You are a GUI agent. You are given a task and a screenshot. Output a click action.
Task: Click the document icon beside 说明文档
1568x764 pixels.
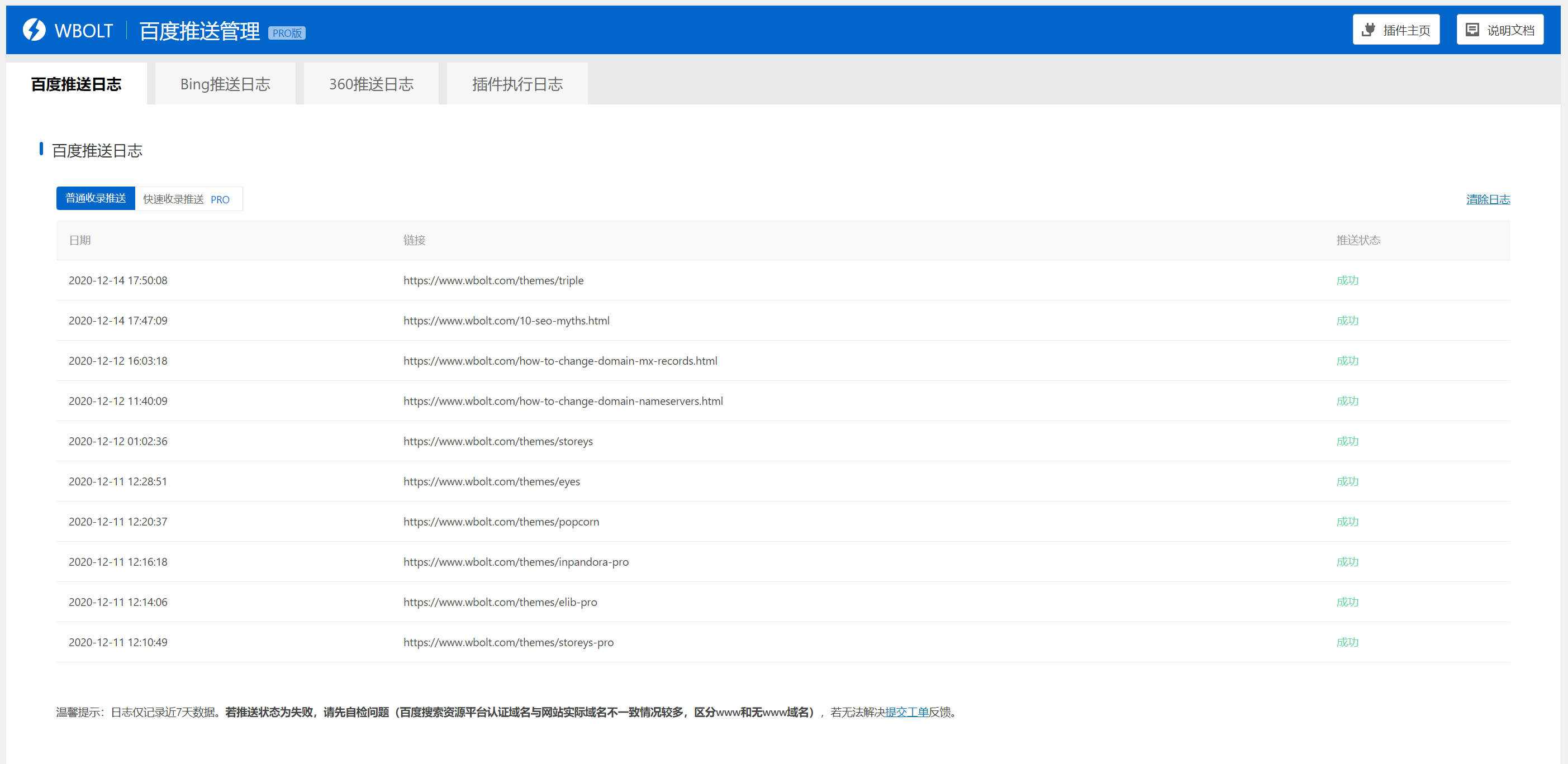[x=1472, y=30]
